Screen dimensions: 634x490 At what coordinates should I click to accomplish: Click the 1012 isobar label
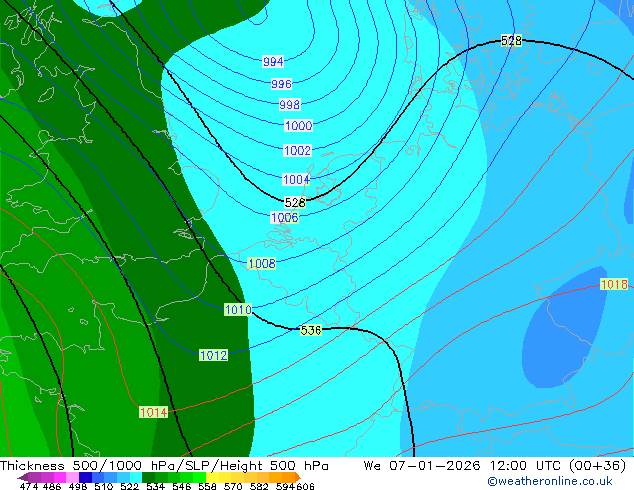tap(213, 355)
